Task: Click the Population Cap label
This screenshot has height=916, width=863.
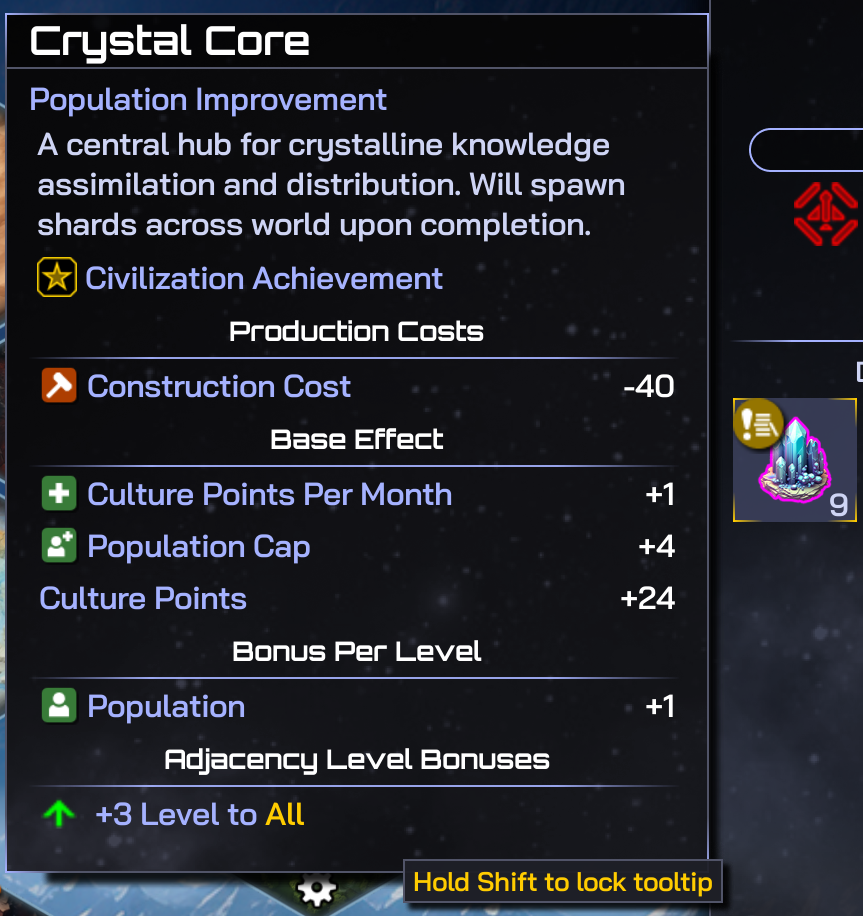Action: pos(199,546)
